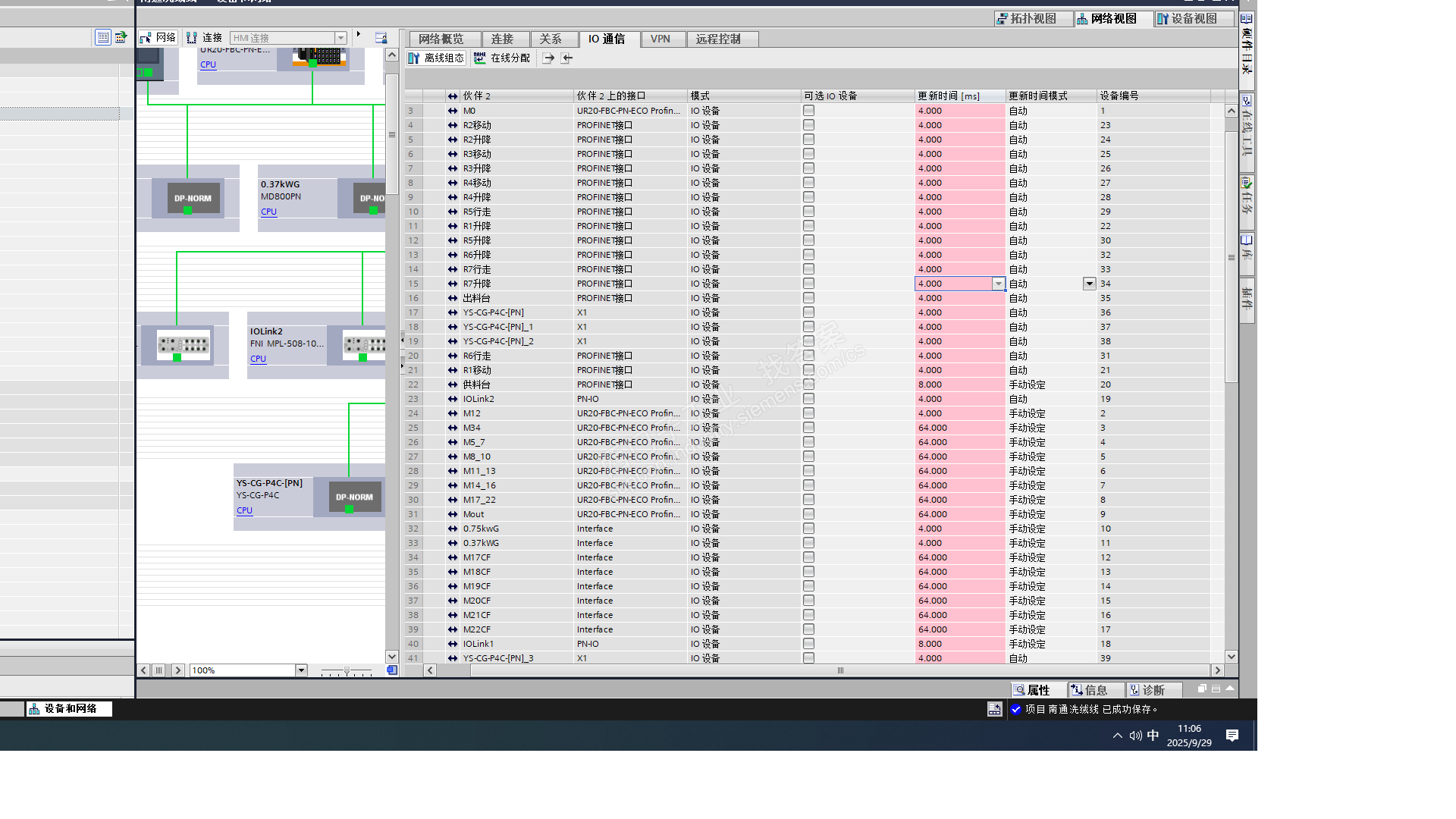Click the 离线组态 offline configuration button
1456x819 pixels.
[x=436, y=58]
